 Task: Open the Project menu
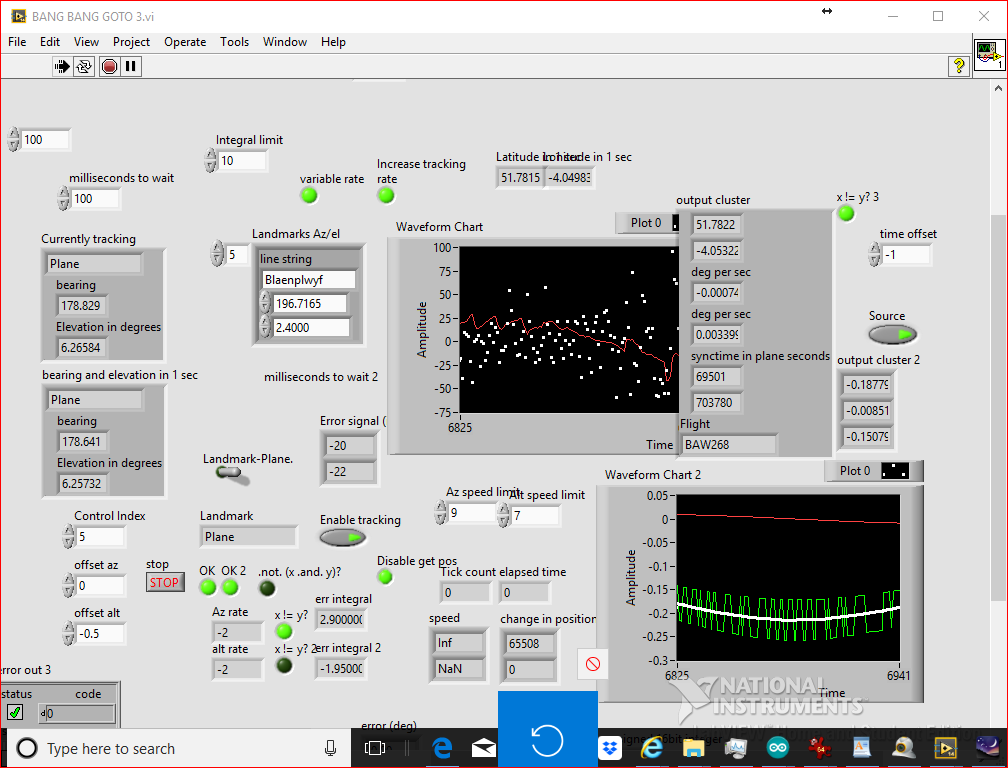tap(131, 42)
